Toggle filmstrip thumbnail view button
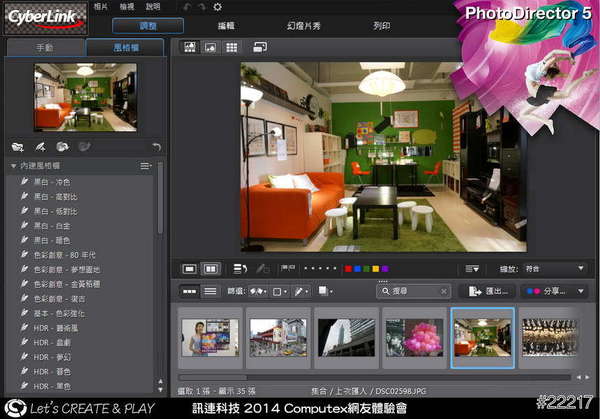 point(189,291)
